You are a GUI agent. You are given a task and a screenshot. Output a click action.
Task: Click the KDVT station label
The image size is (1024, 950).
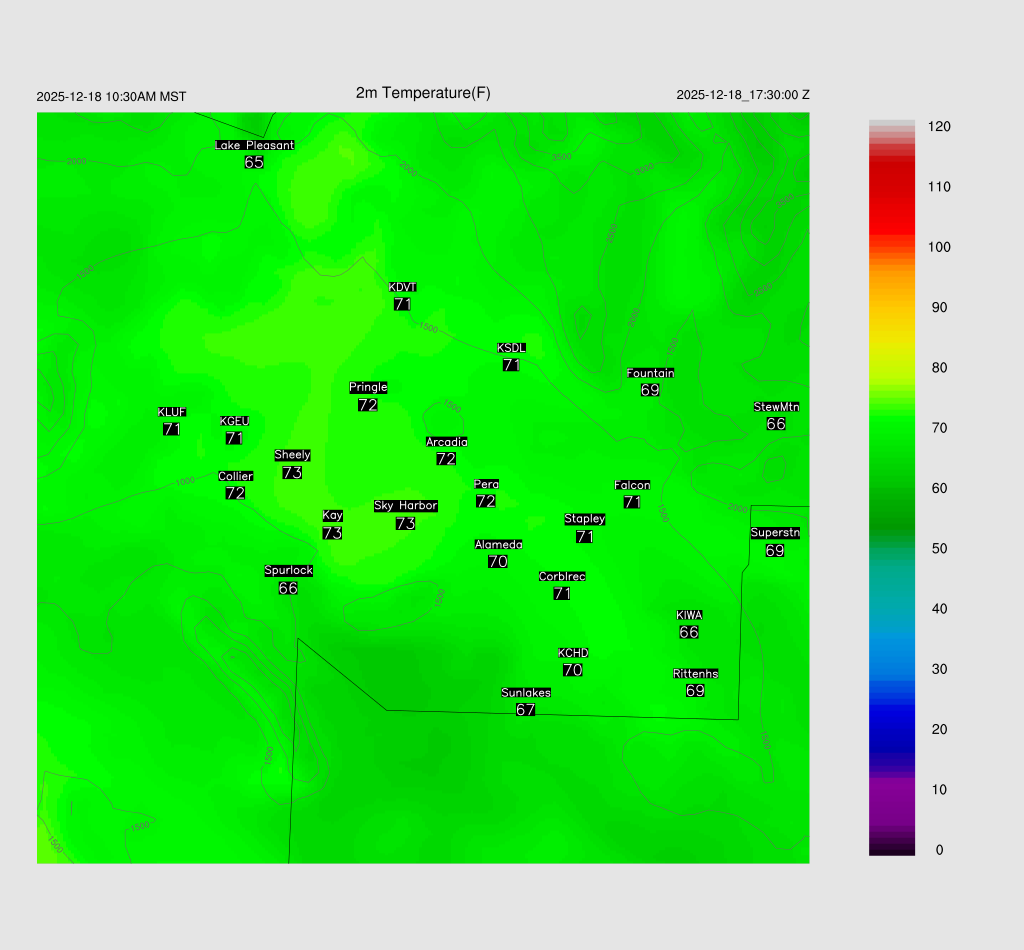[402, 287]
